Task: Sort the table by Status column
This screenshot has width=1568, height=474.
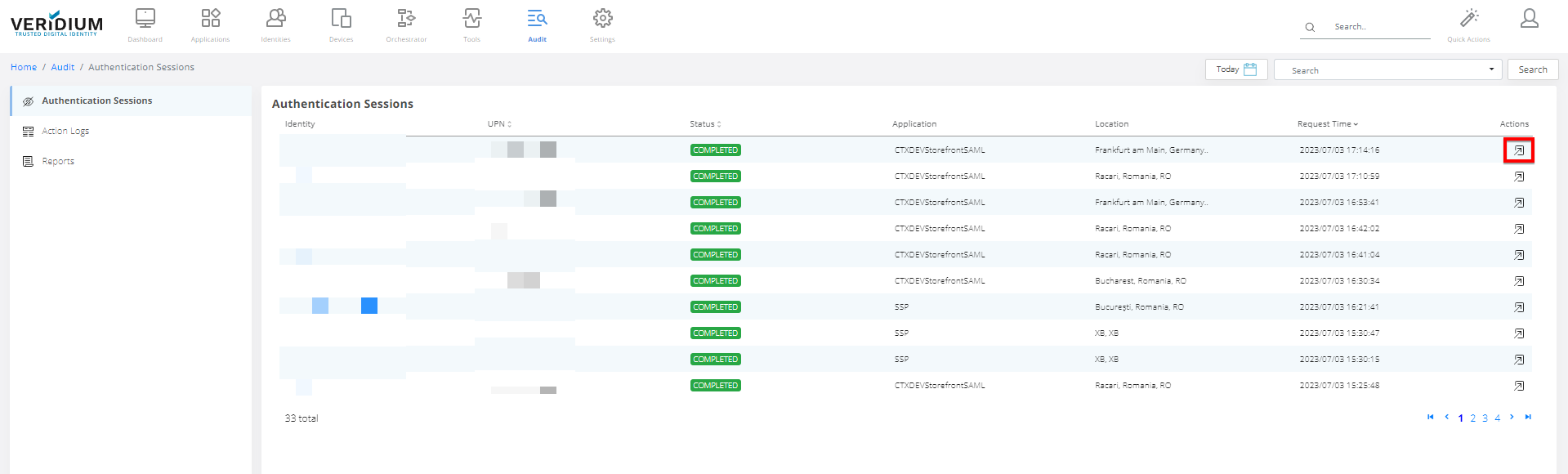Action: 705,124
